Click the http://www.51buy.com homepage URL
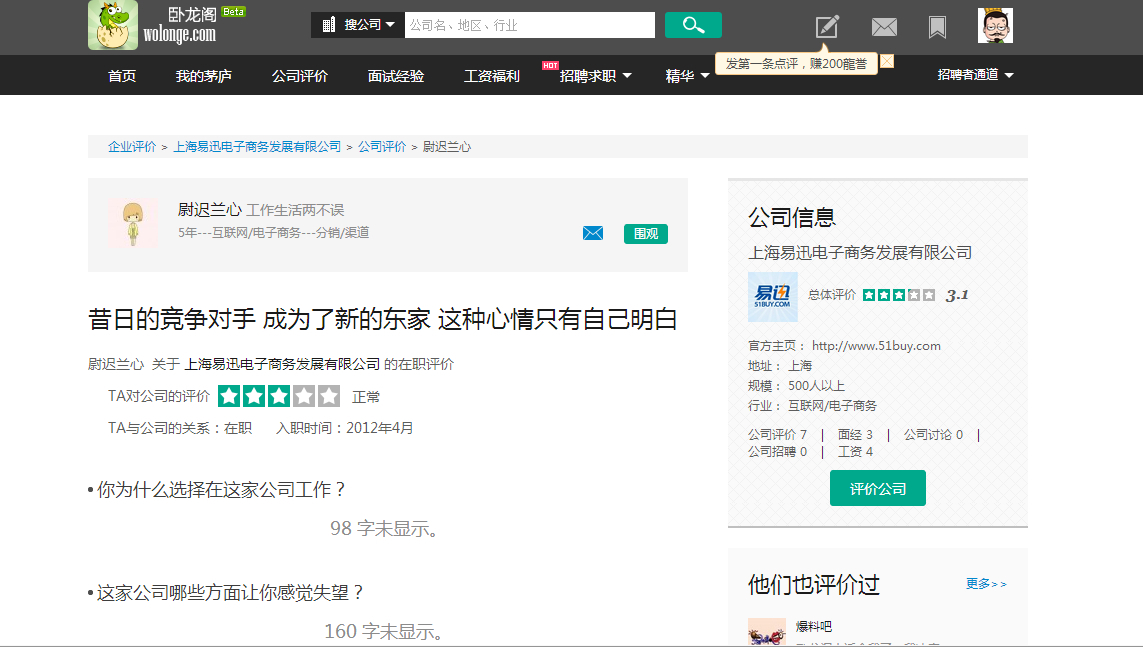Screen dimensions: 1143x647 click(876, 346)
